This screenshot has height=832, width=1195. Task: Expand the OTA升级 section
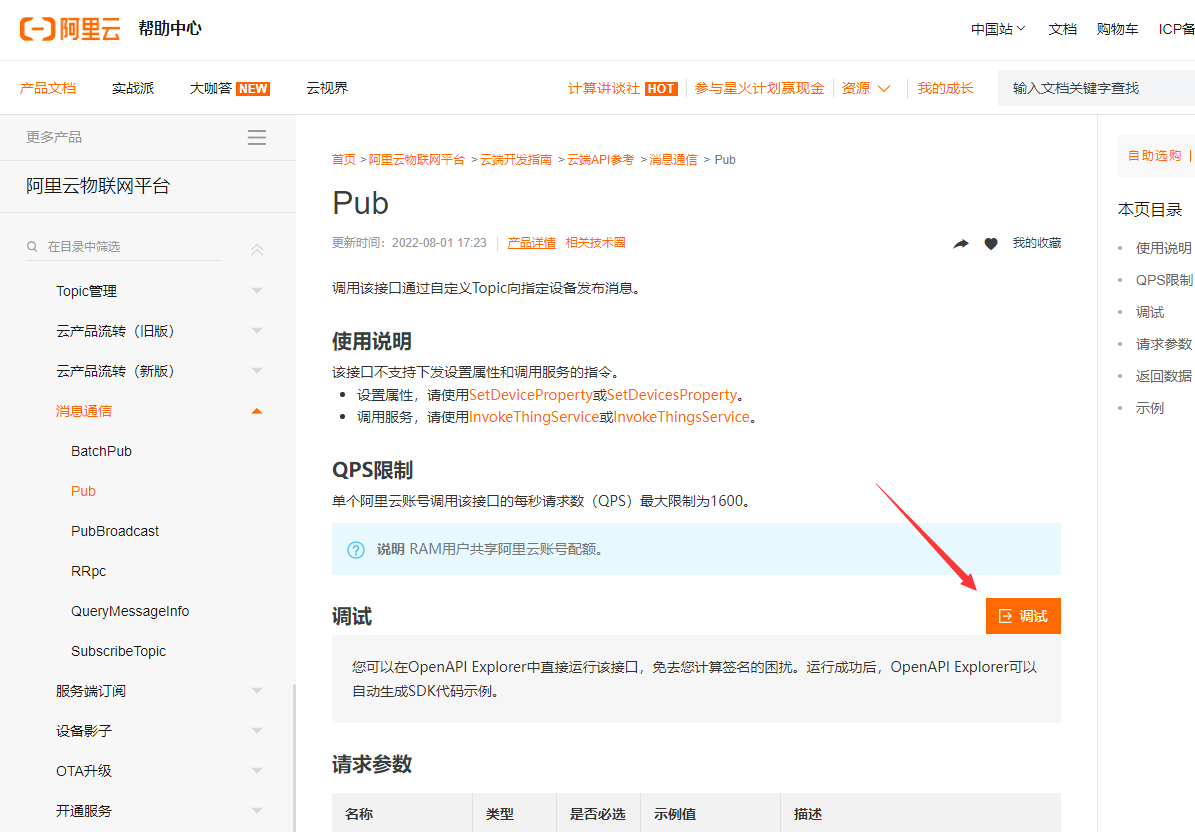pyautogui.click(x=257, y=770)
